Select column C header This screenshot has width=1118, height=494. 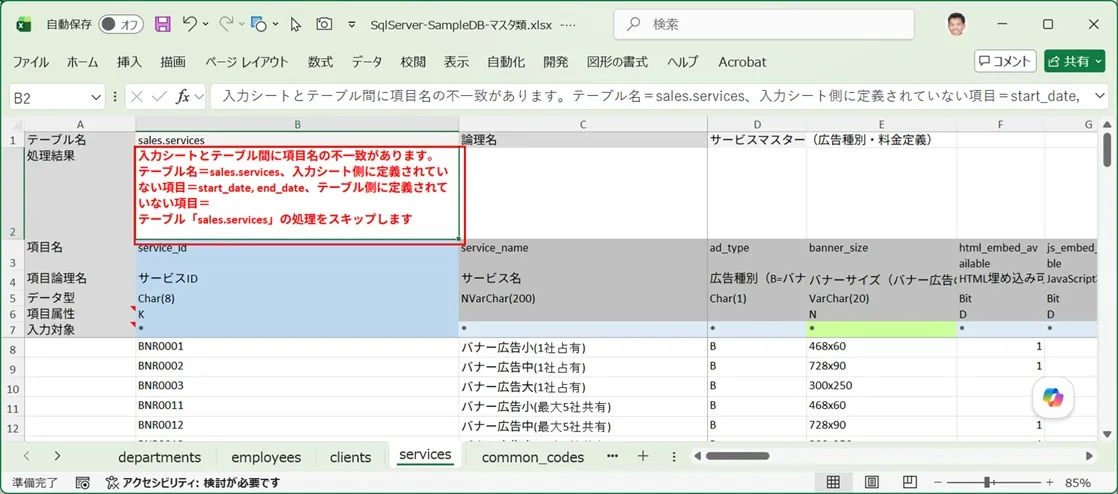pyautogui.click(x=583, y=124)
